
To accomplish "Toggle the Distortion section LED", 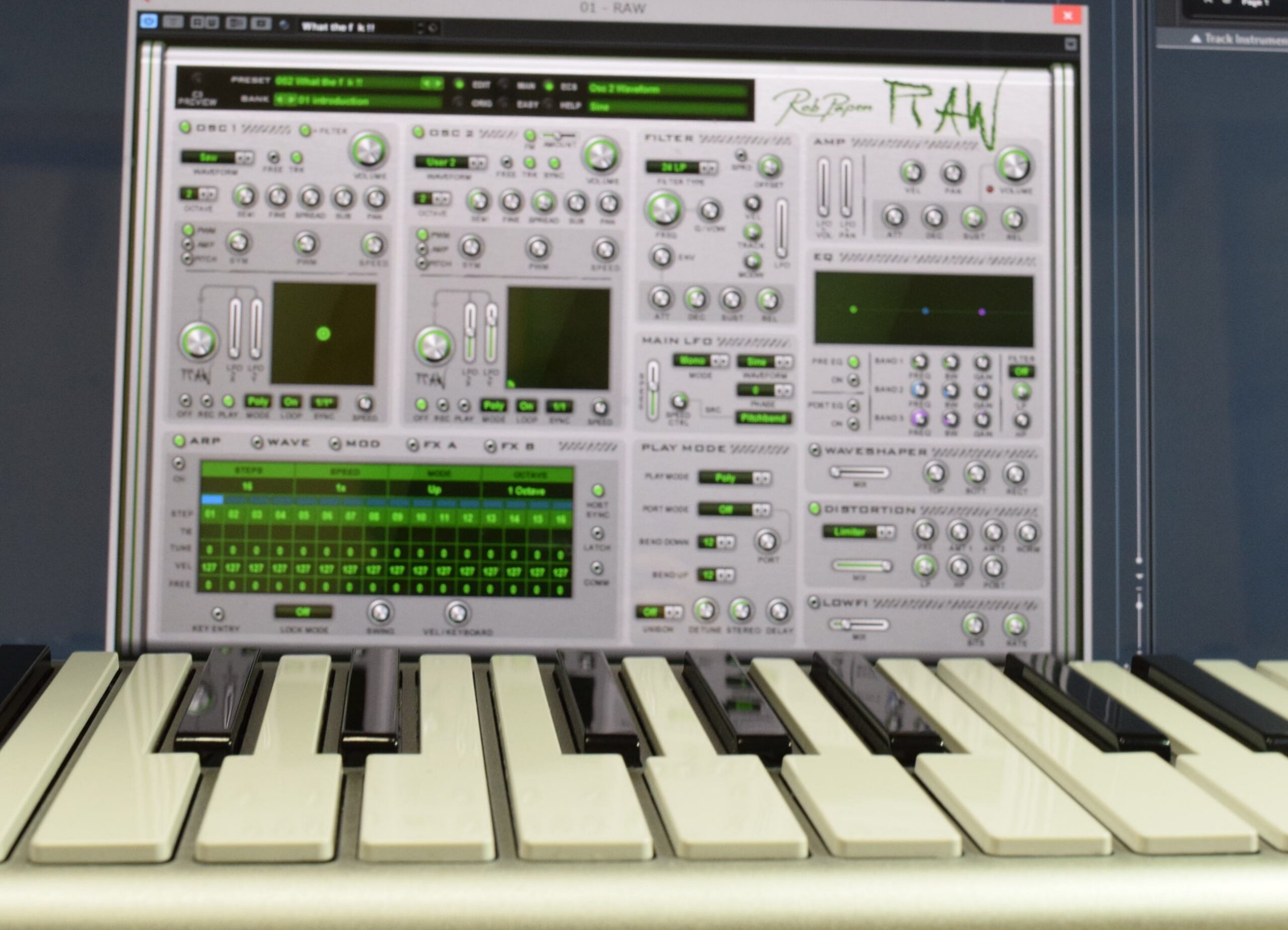I will point(814,508).
